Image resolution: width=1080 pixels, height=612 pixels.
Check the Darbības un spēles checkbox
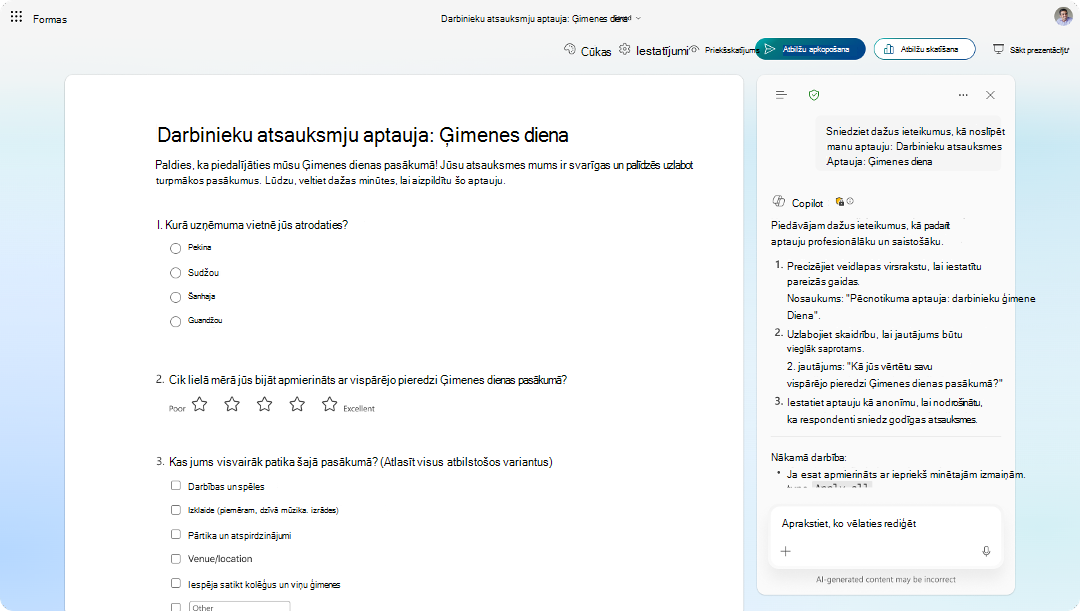point(176,485)
